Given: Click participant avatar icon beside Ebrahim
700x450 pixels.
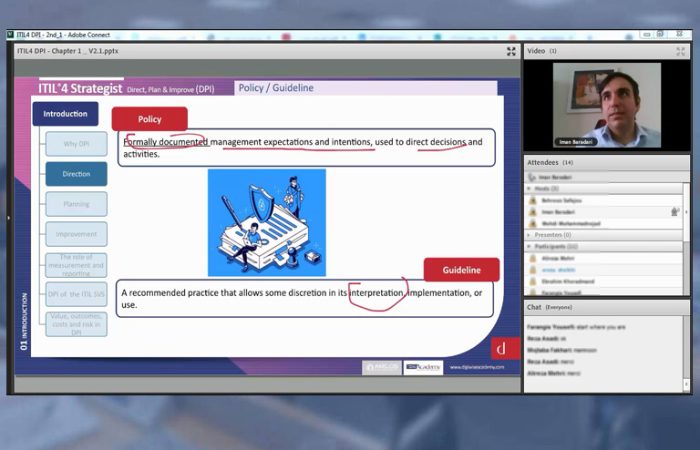Looking at the screenshot, I should 533,281.
